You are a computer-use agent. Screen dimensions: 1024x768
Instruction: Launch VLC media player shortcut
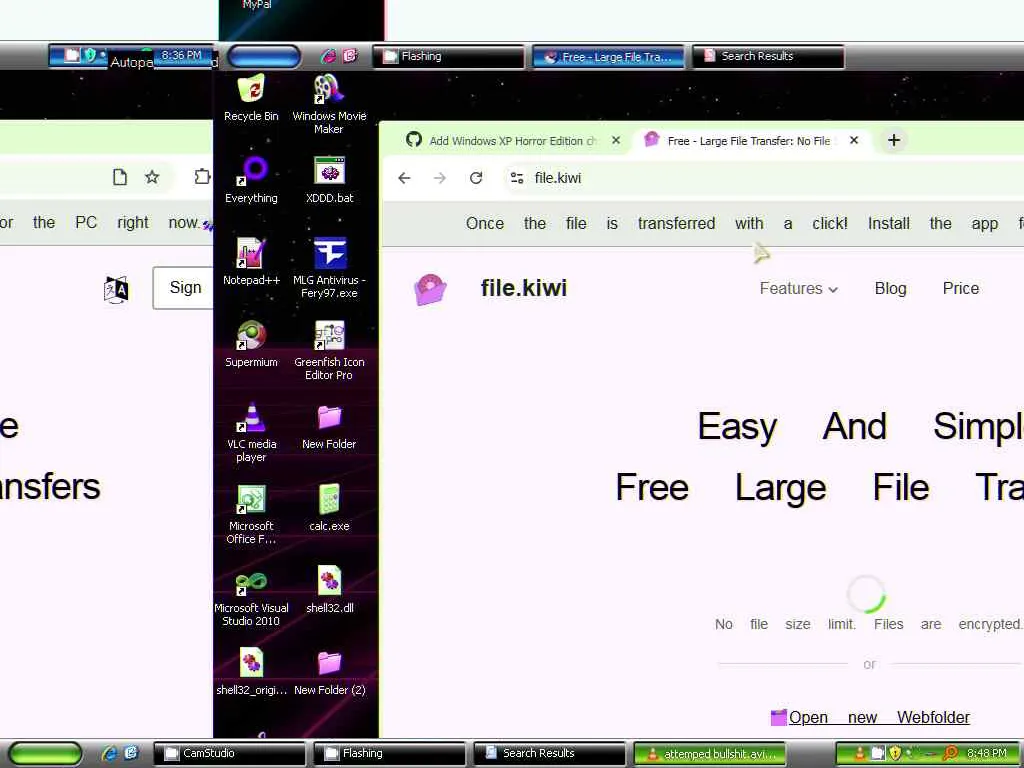251,432
